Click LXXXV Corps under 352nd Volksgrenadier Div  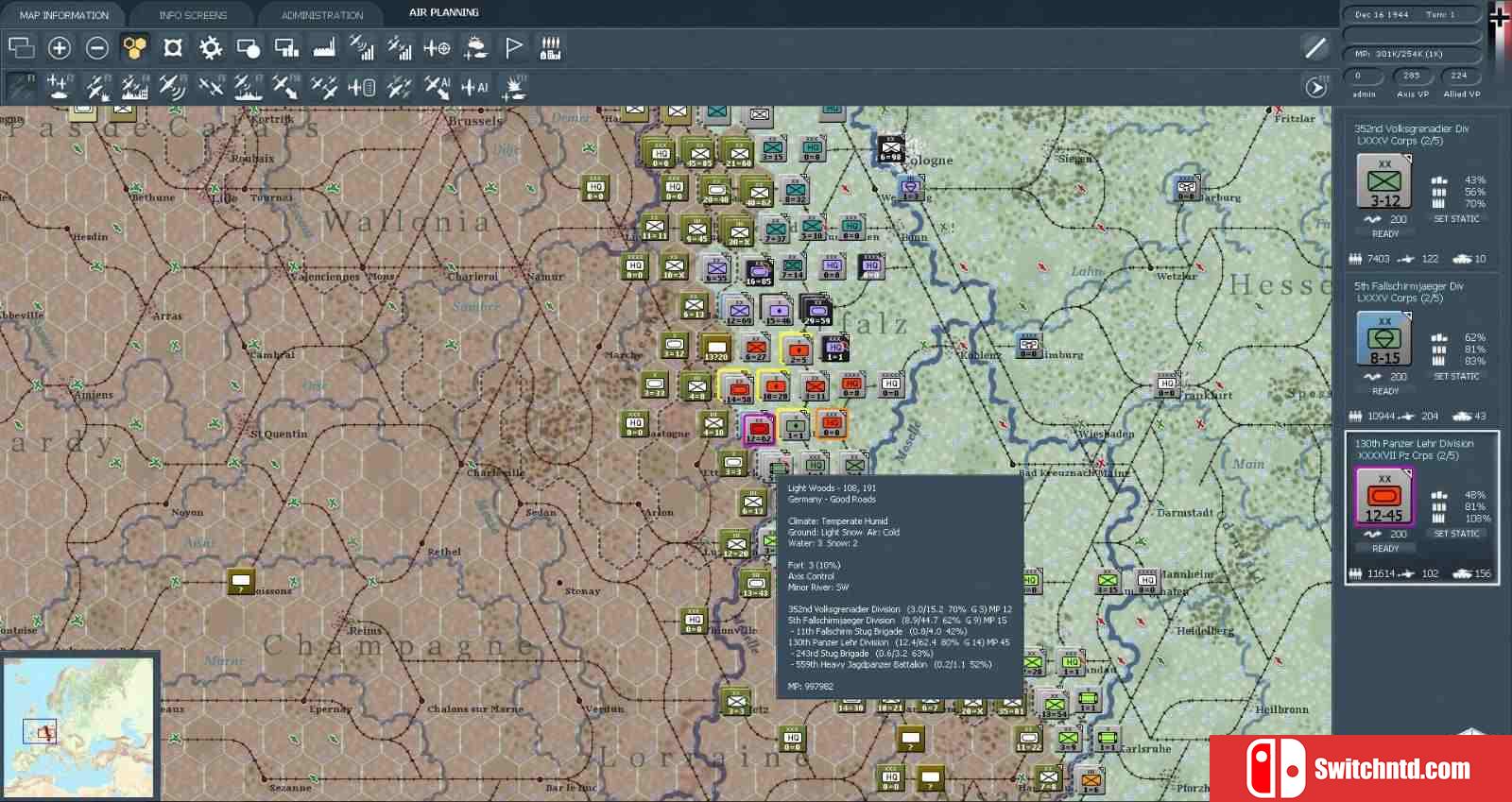[x=1400, y=141]
